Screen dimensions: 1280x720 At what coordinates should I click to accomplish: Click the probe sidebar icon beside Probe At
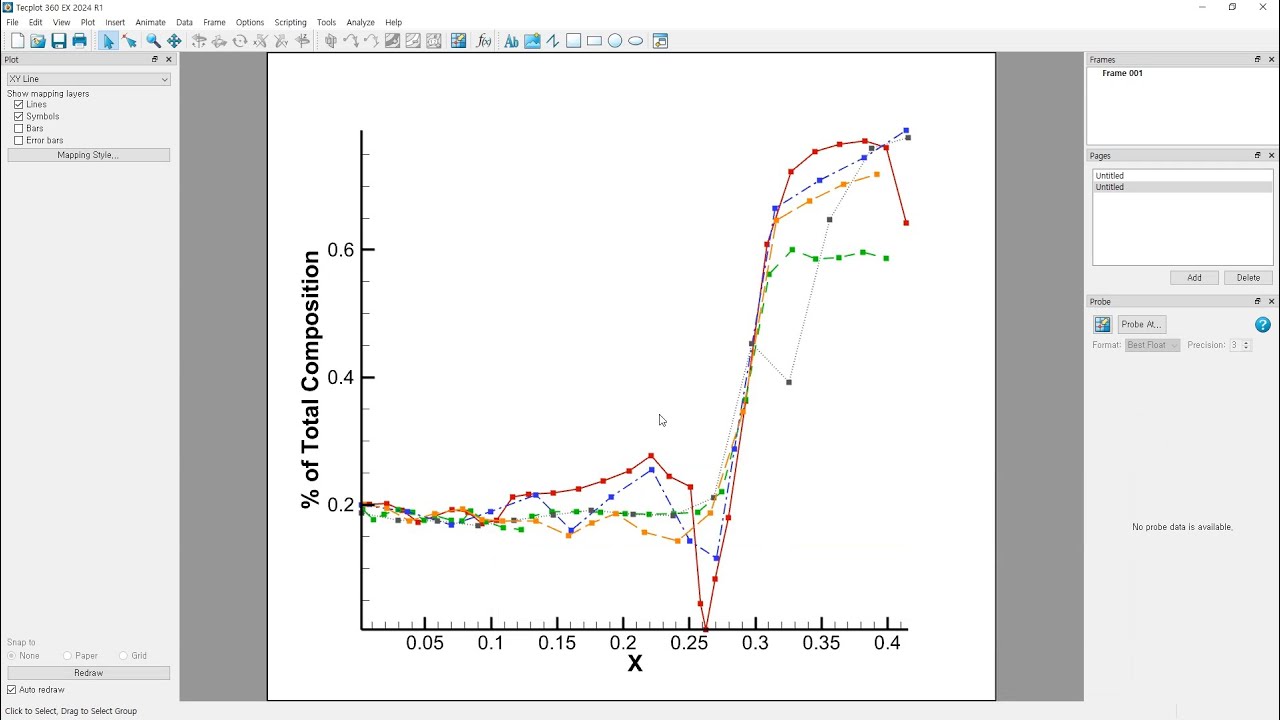pos(1102,324)
